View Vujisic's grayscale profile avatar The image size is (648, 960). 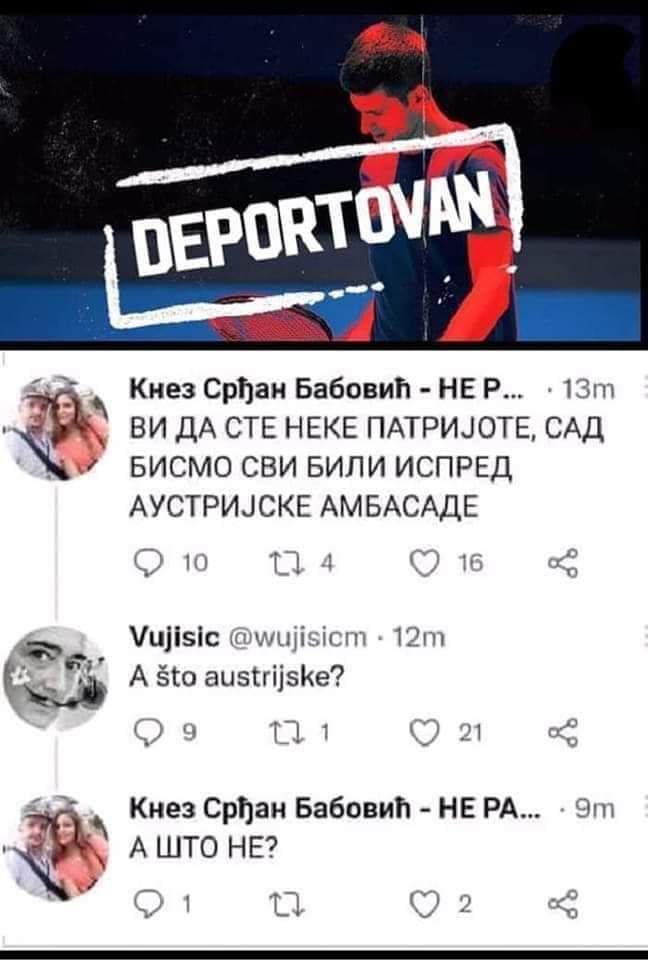(x=56, y=678)
